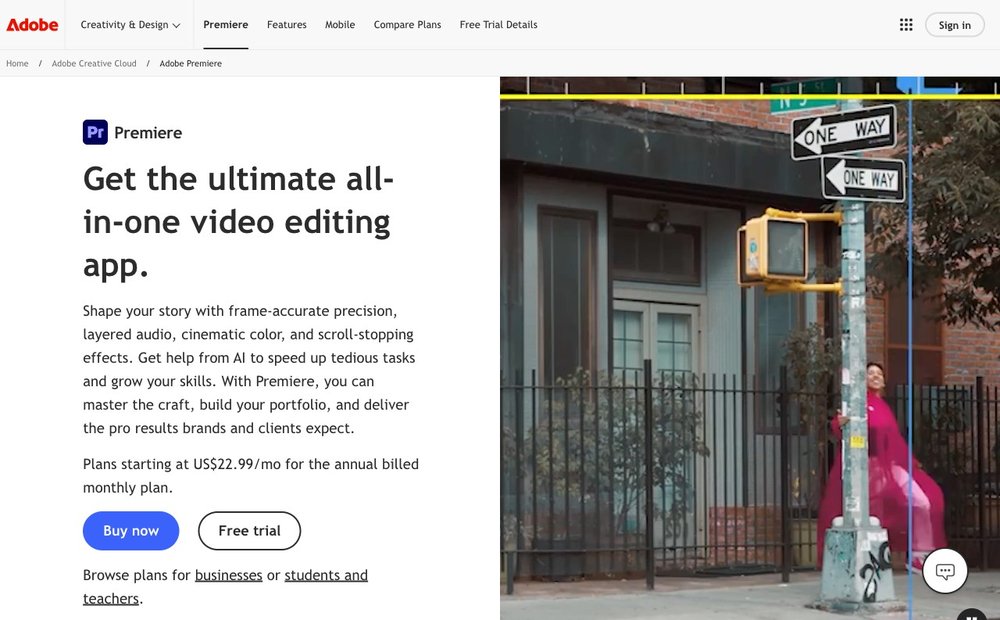
Task: Open the chat support bubble
Action: pyautogui.click(x=945, y=571)
